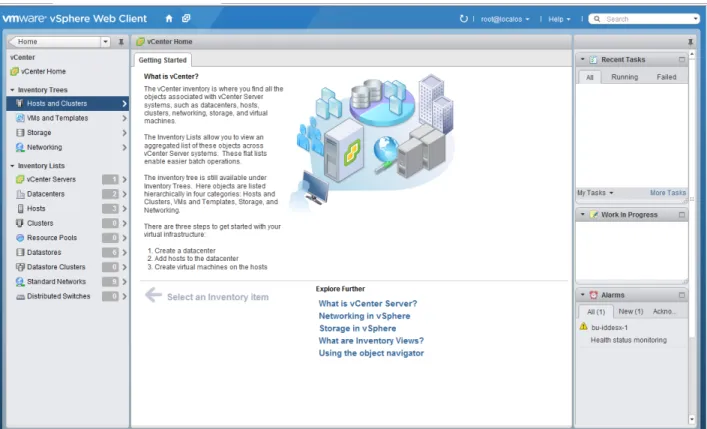
Task: Open the vCenter linked windows icon in header
Action: coord(186,18)
